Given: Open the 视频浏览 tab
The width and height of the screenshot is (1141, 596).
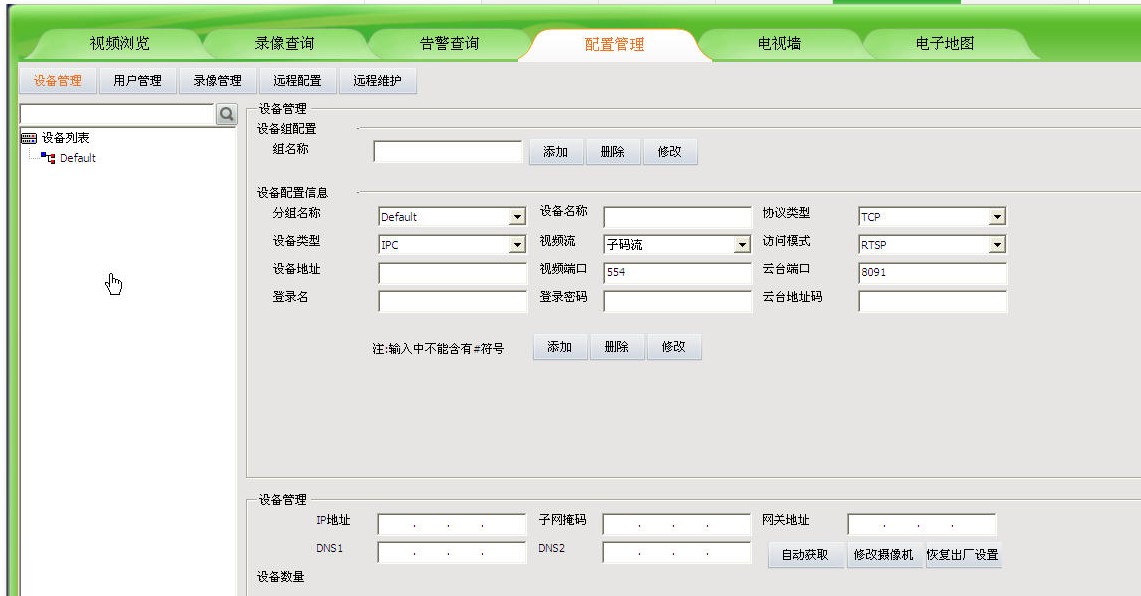Looking at the screenshot, I should click(x=119, y=44).
